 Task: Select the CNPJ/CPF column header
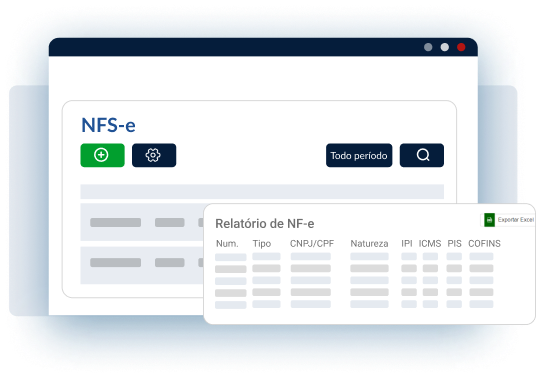[312, 244]
